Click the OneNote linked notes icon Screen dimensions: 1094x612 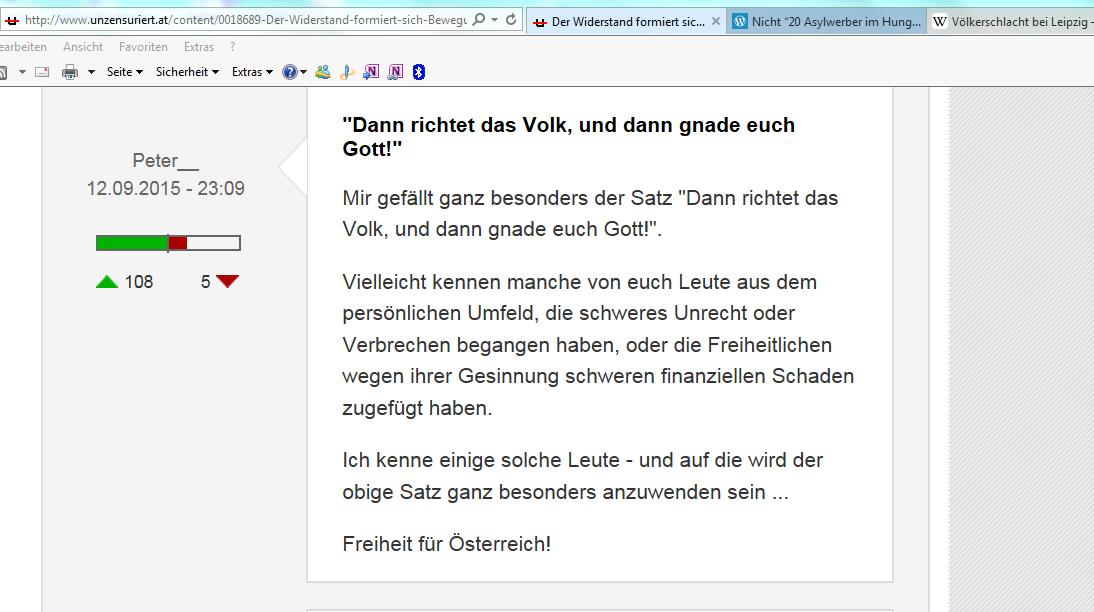pyautogui.click(x=395, y=72)
